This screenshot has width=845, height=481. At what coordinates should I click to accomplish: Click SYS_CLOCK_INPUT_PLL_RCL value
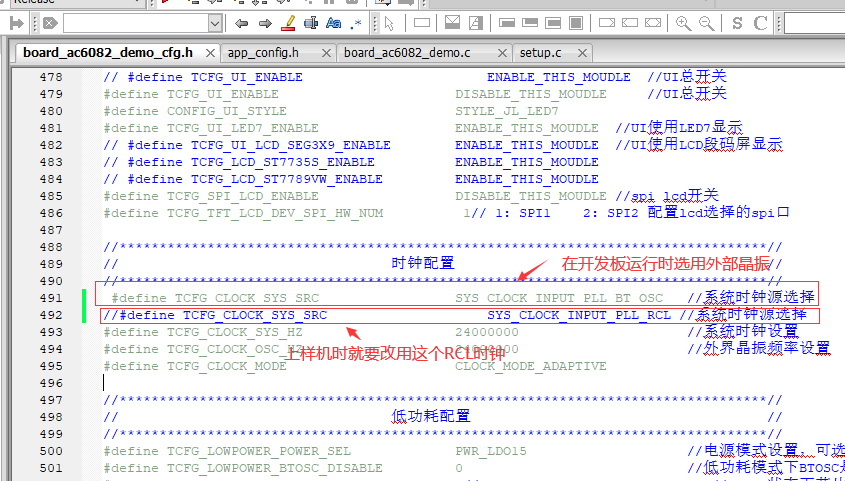pos(579,315)
